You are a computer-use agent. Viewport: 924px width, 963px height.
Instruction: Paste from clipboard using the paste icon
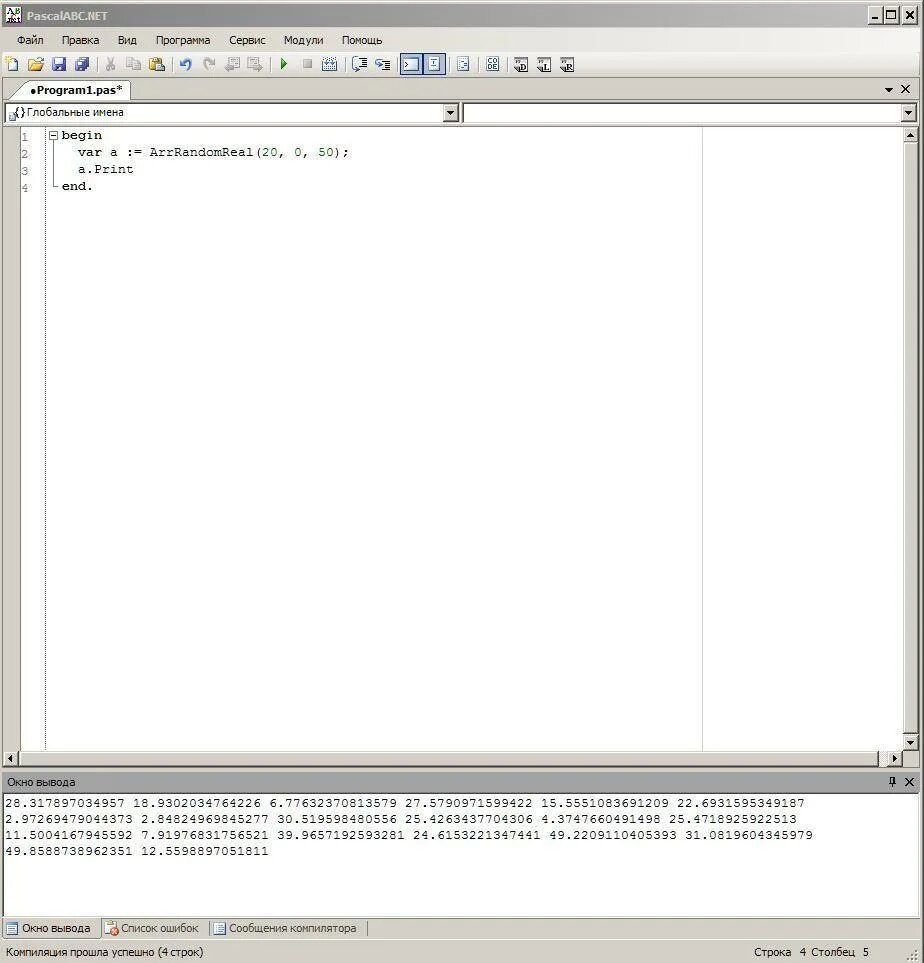point(157,64)
